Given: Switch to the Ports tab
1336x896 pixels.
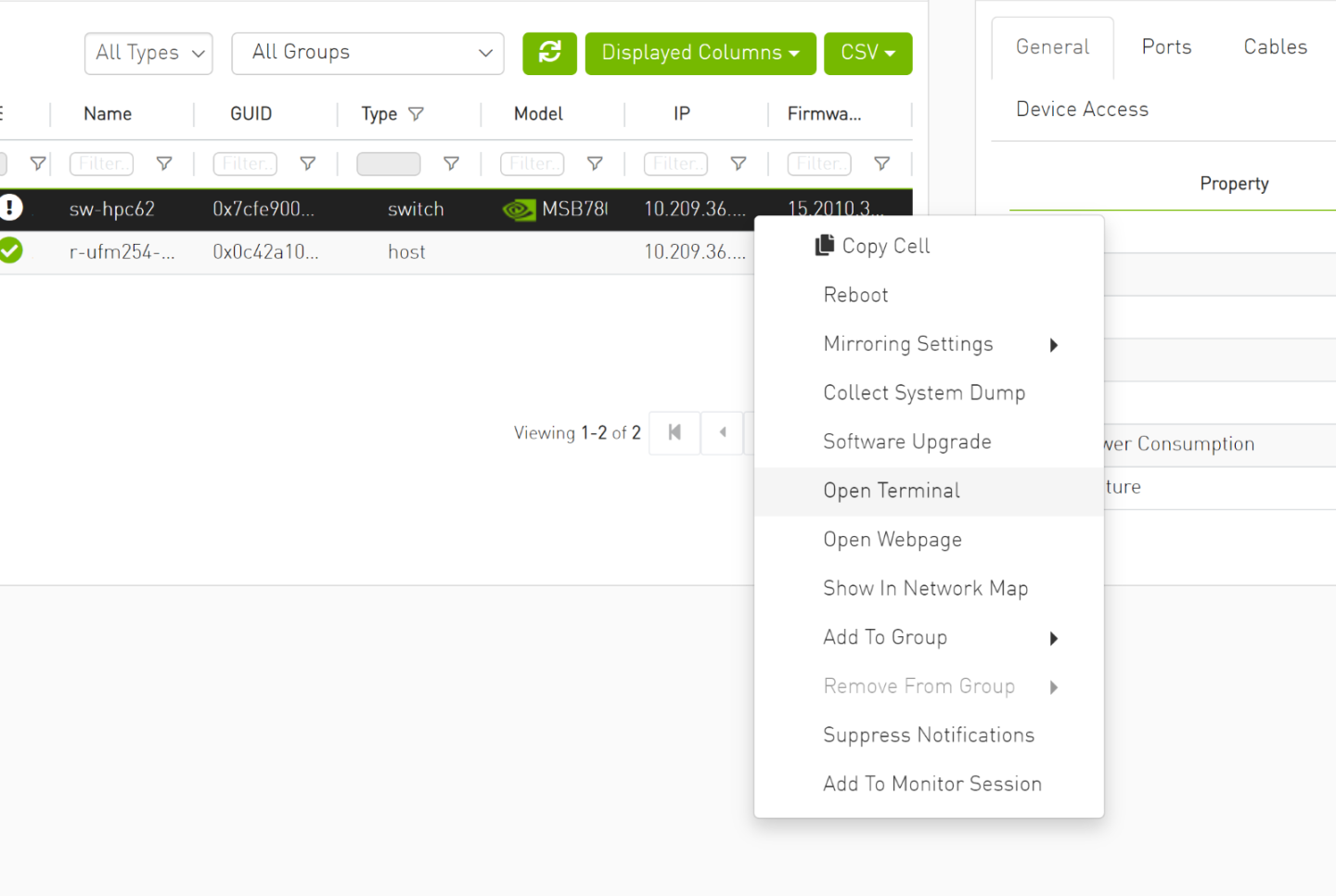Looking at the screenshot, I should click(x=1166, y=47).
